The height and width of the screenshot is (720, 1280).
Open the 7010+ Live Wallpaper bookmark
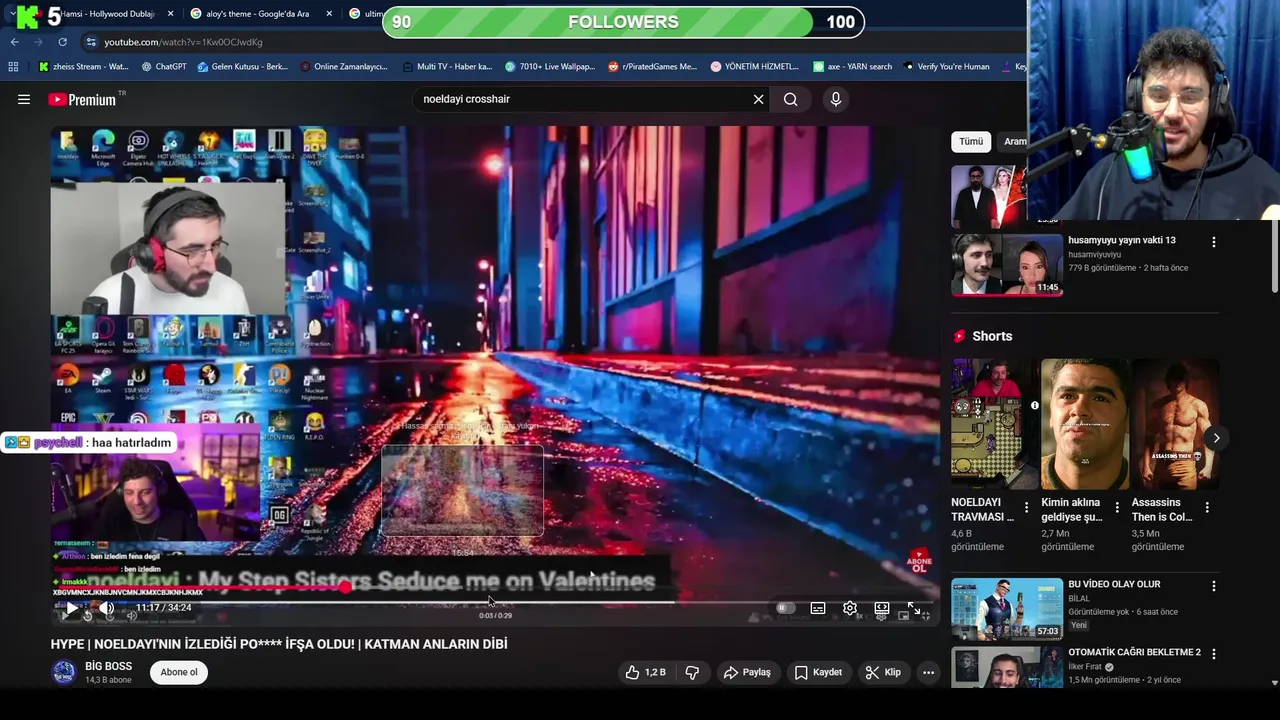pos(550,67)
